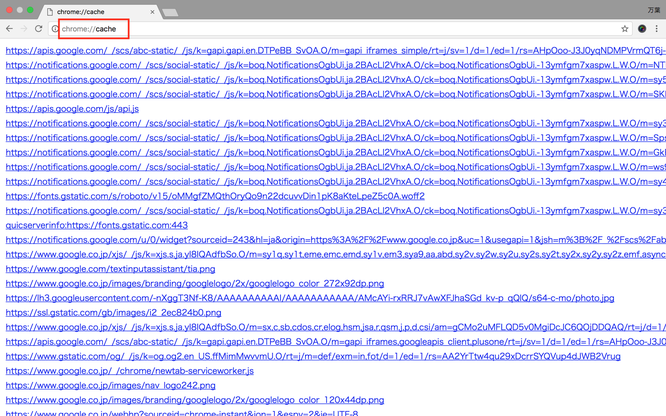Click the macOS fullscreen green window button
This screenshot has width=666, height=416.
pyautogui.click(x=30, y=10)
